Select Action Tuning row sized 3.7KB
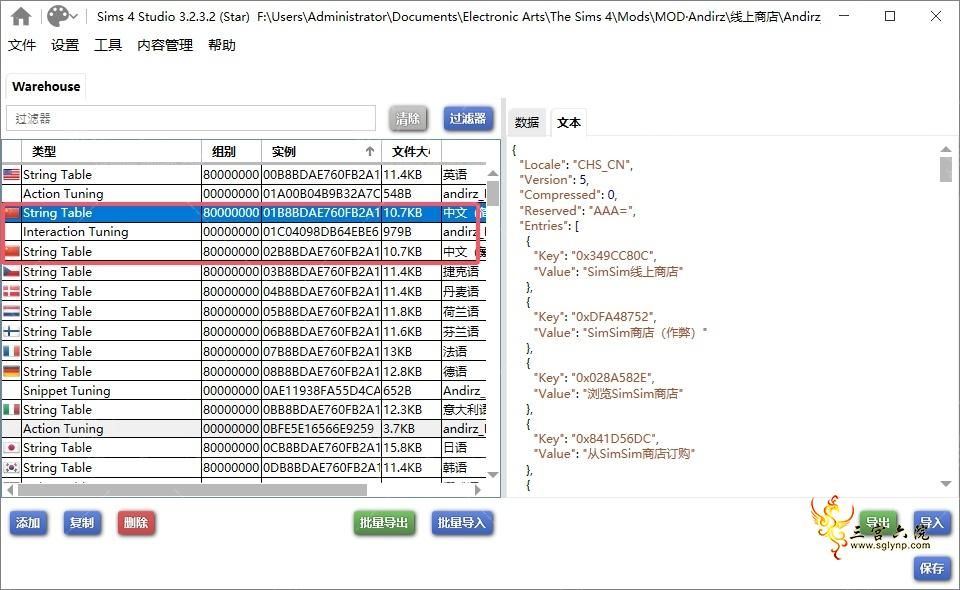Viewport: 960px width, 590px height. [x=245, y=428]
